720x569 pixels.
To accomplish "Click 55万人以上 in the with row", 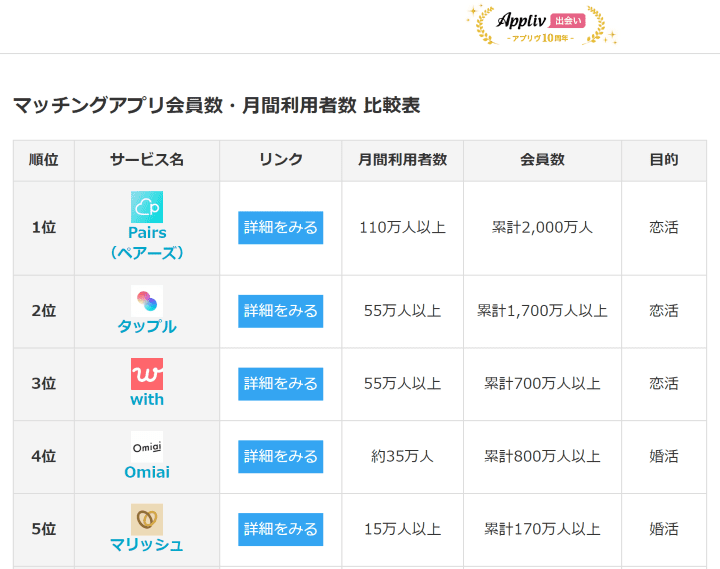I will (x=403, y=384).
